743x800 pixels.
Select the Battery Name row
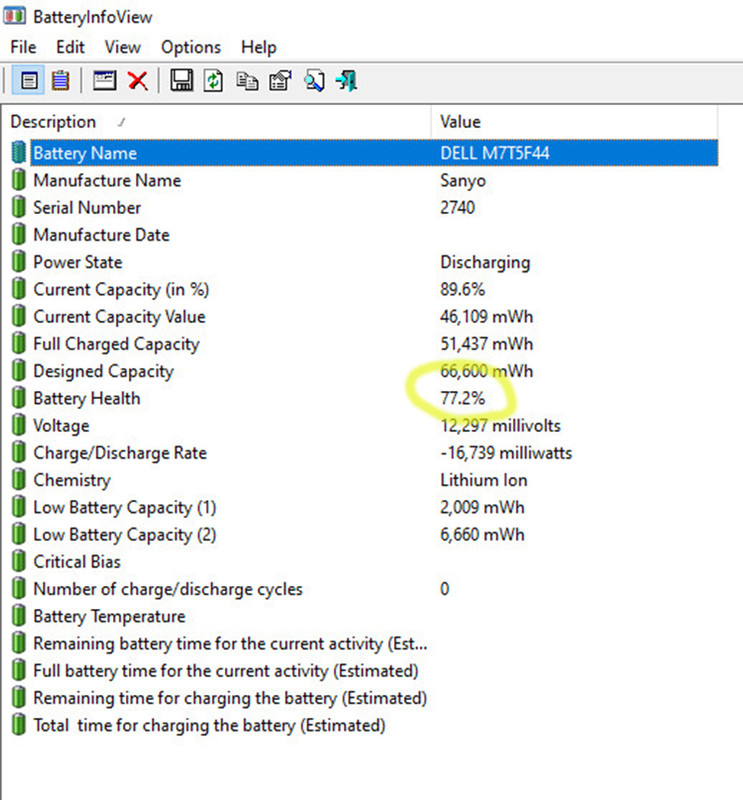point(364,153)
